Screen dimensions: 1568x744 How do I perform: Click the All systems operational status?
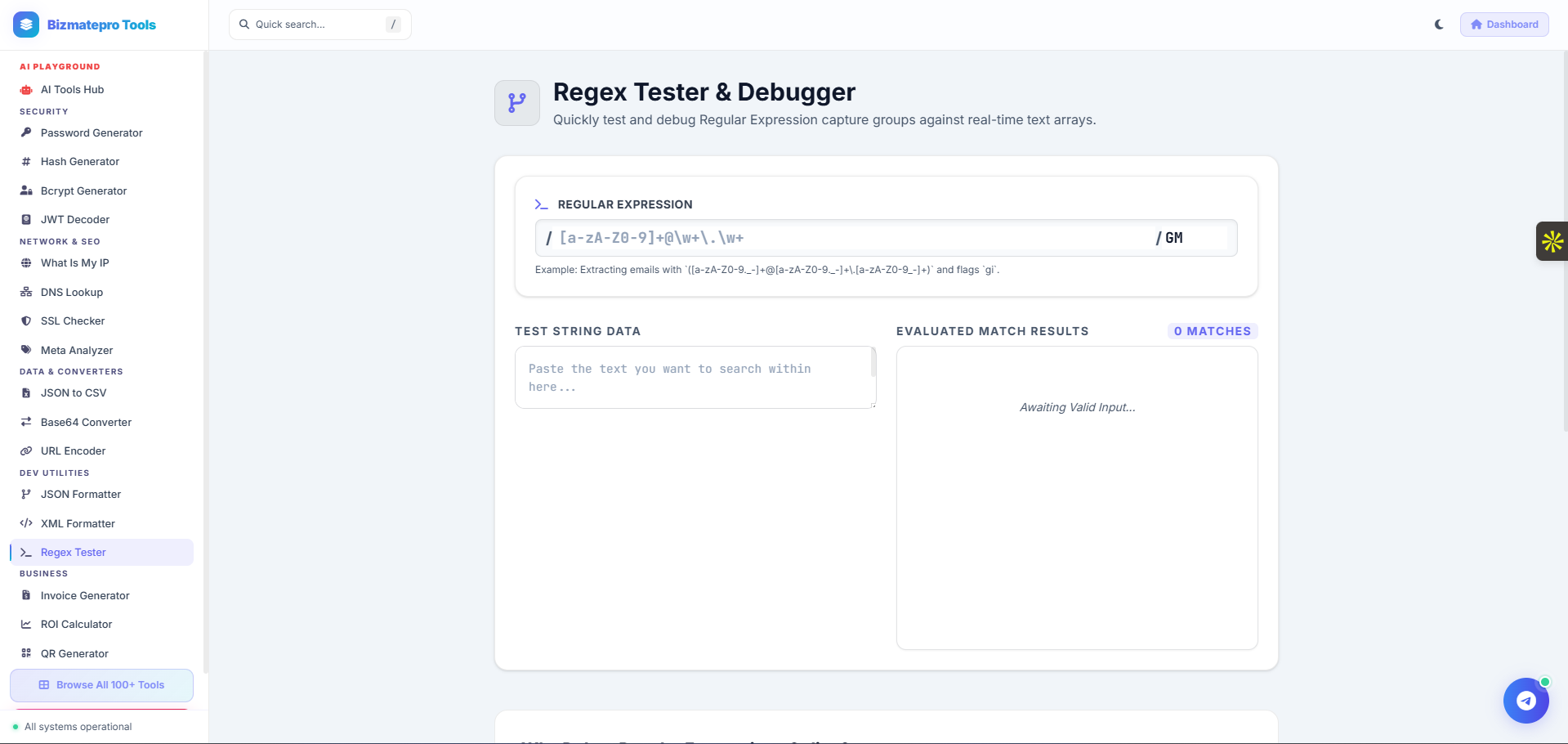click(78, 727)
